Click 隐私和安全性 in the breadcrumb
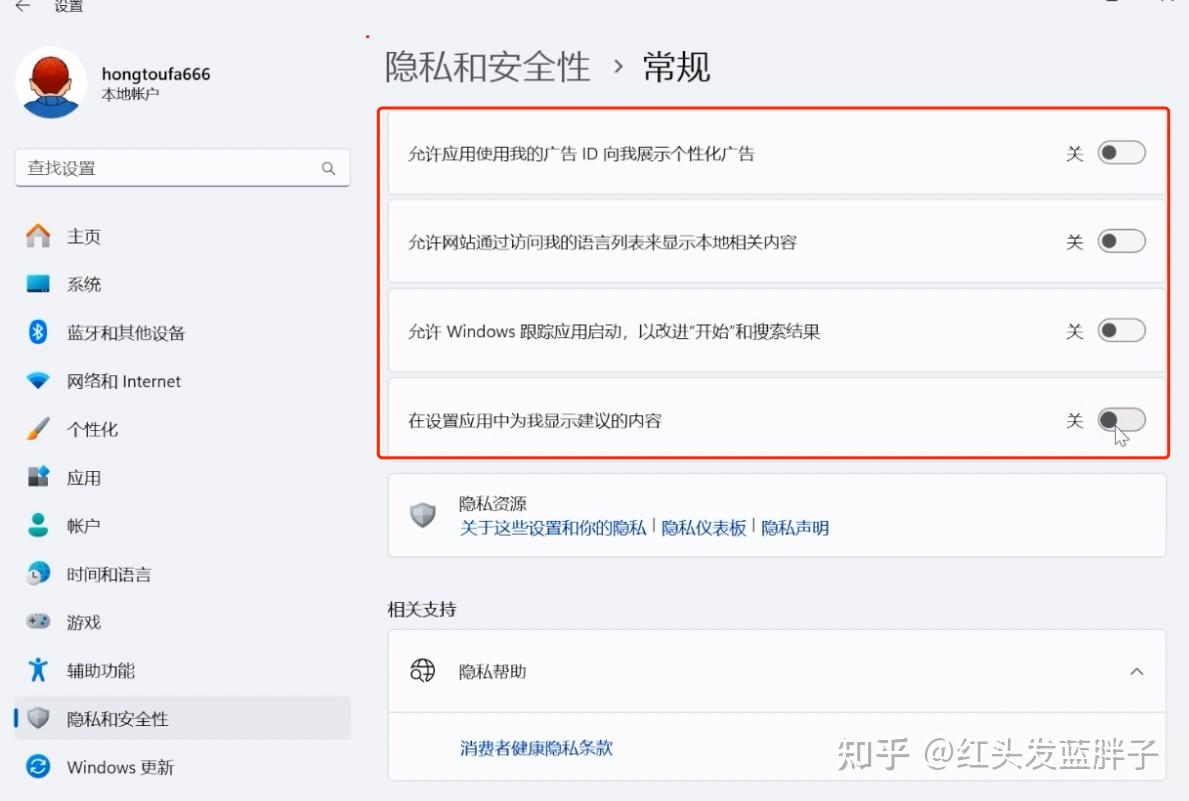This screenshot has height=801, width=1189. click(488, 67)
